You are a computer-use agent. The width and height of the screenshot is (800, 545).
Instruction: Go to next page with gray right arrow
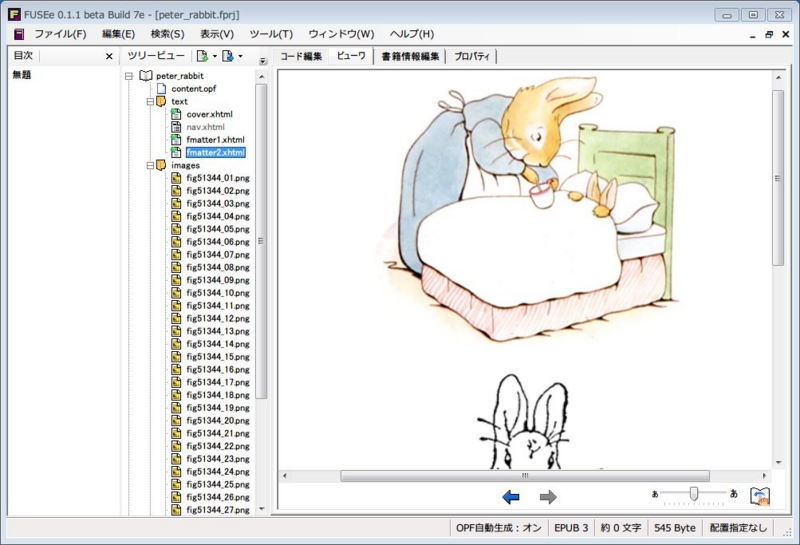pos(548,497)
